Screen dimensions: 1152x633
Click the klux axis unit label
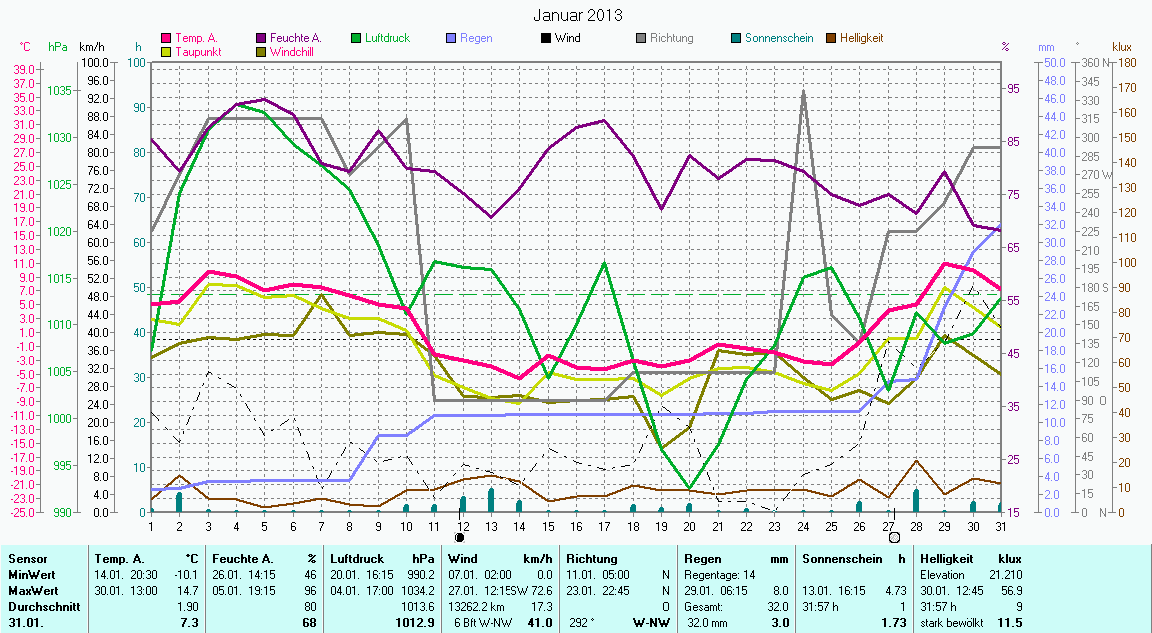[x=1122, y=47]
